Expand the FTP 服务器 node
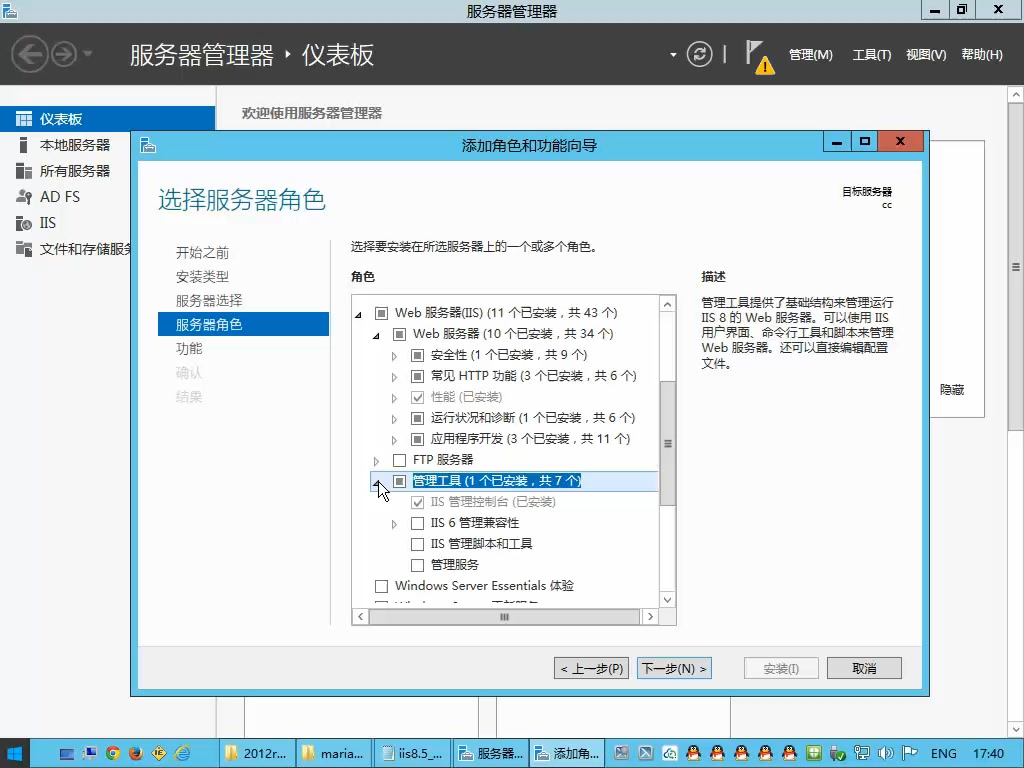Image resolution: width=1024 pixels, height=768 pixels. tap(376, 460)
